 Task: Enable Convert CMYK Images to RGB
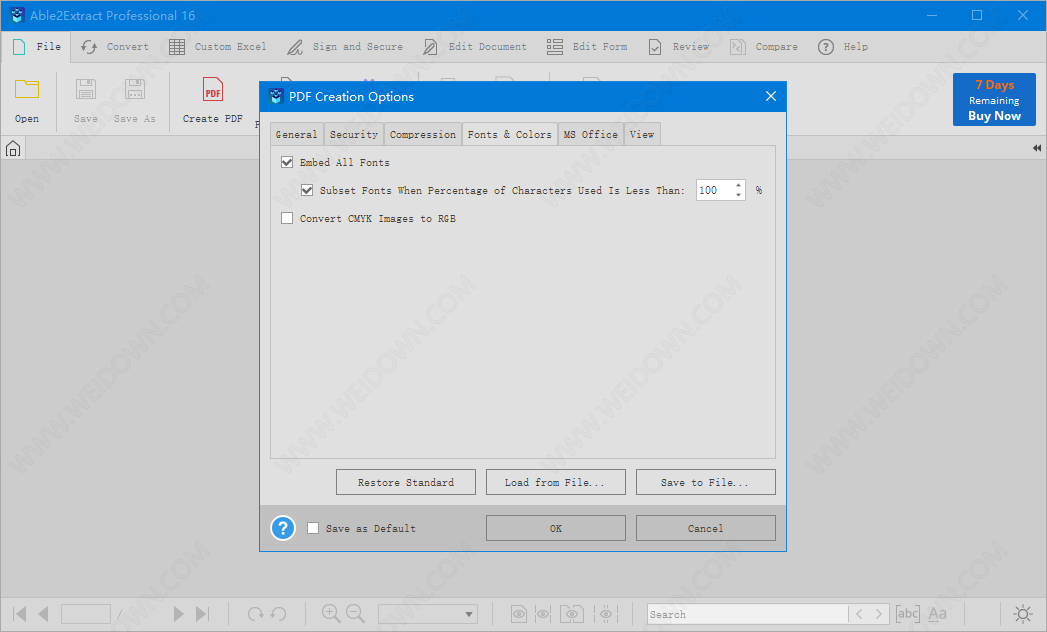click(x=287, y=218)
